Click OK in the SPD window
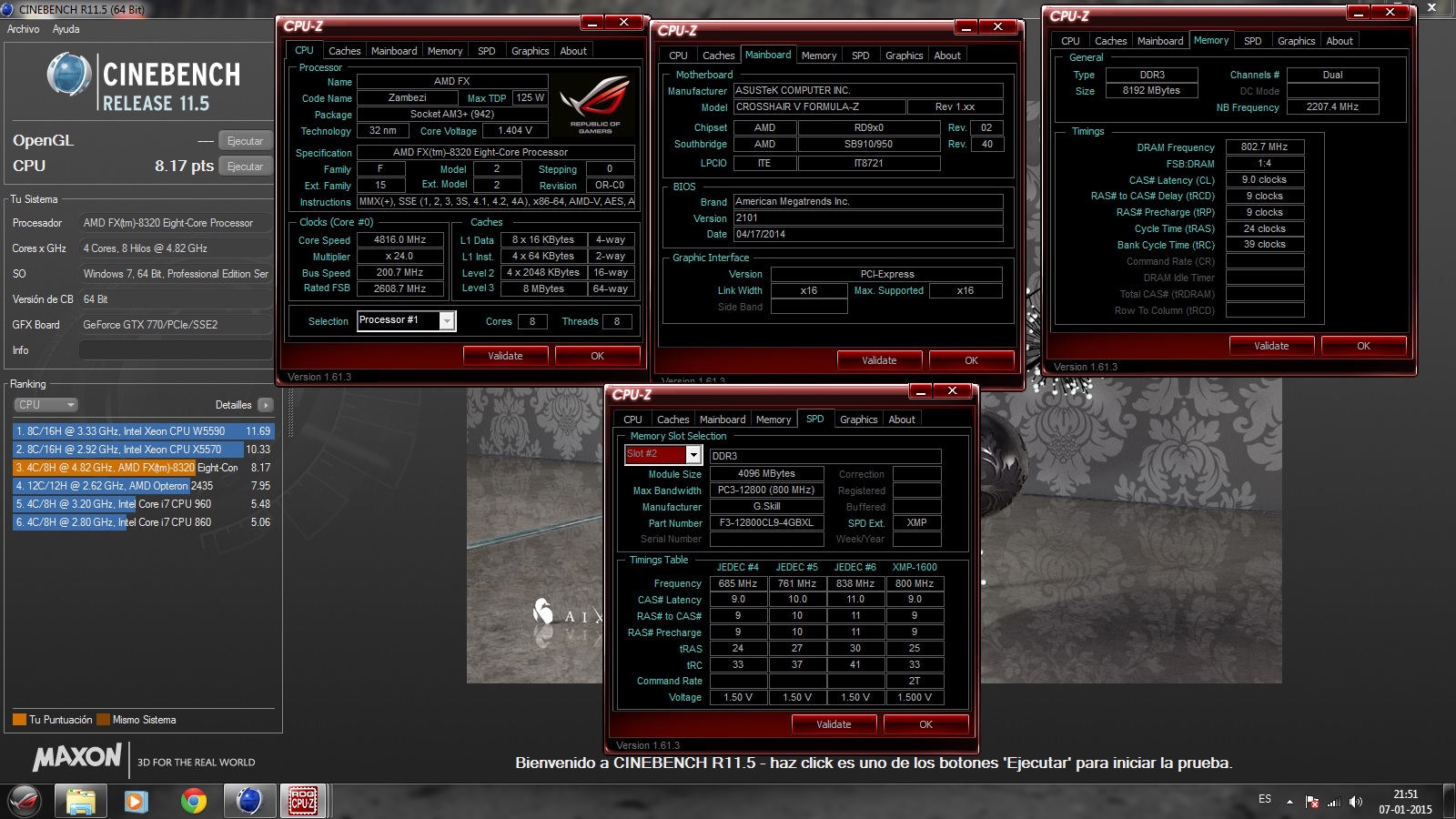This screenshot has width=1456, height=819. pos(925,724)
